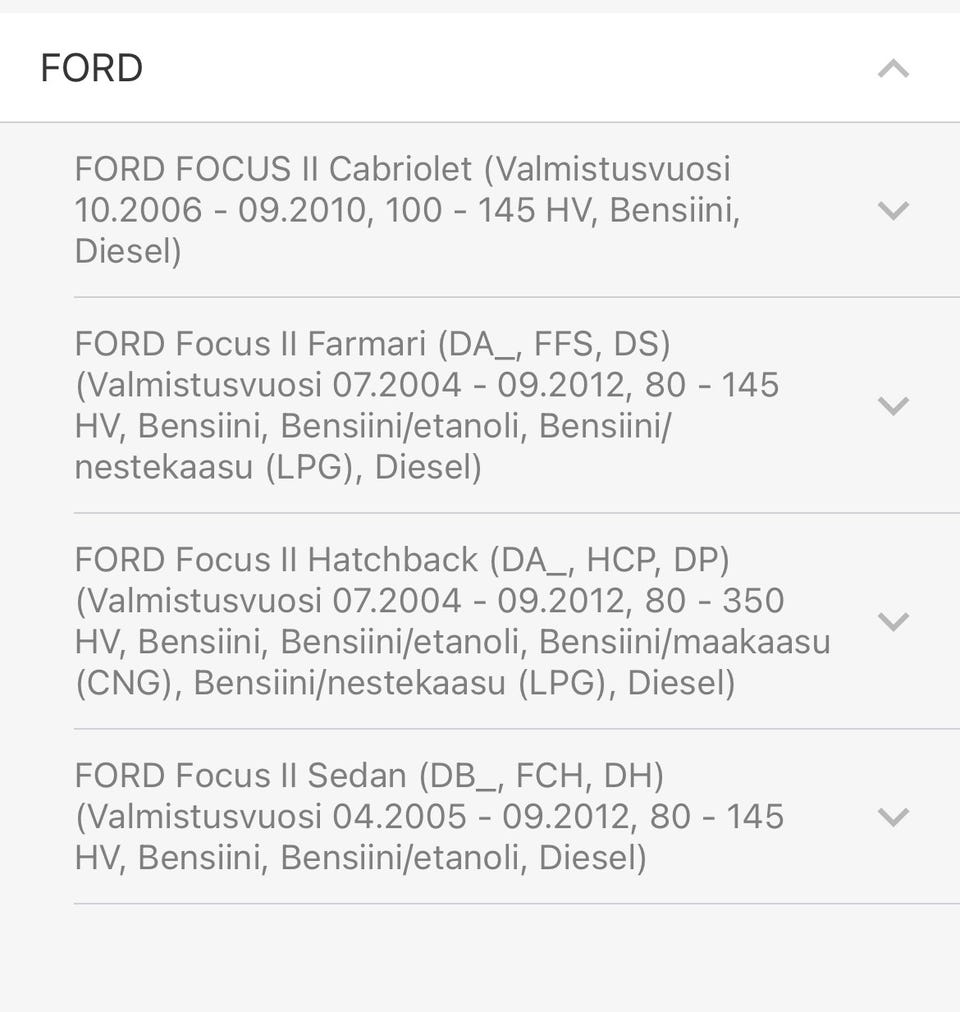This screenshot has height=1012, width=960.
Task: Pick the FORD Focus II Hatchback title
Action: 276,560
